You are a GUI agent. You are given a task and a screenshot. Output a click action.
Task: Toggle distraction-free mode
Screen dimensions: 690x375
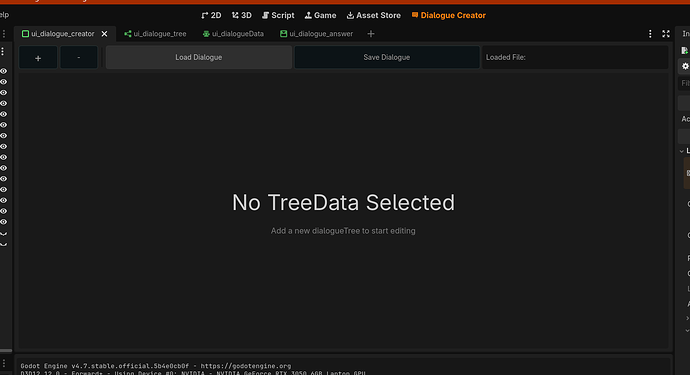(666, 34)
